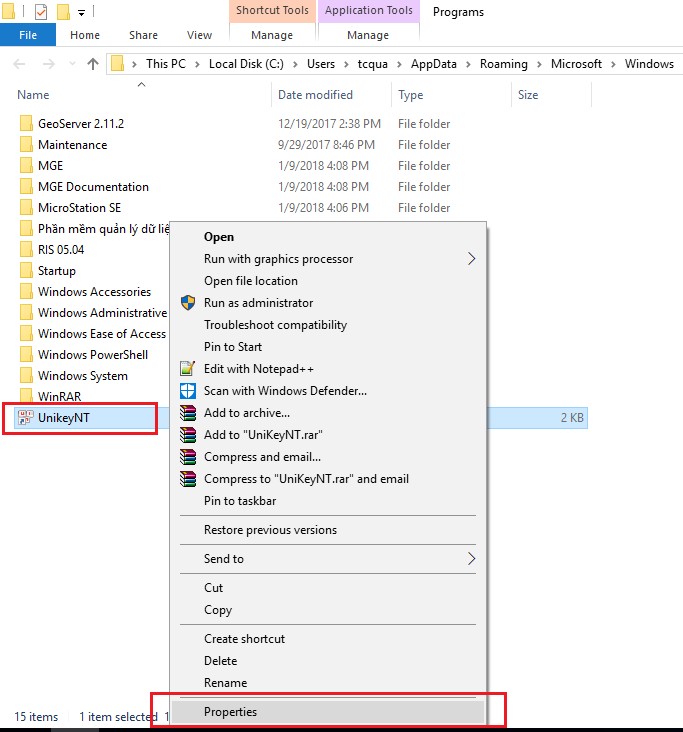Image resolution: width=683 pixels, height=732 pixels.
Task: Click tcqua in the address path
Action: coord(373,64)
